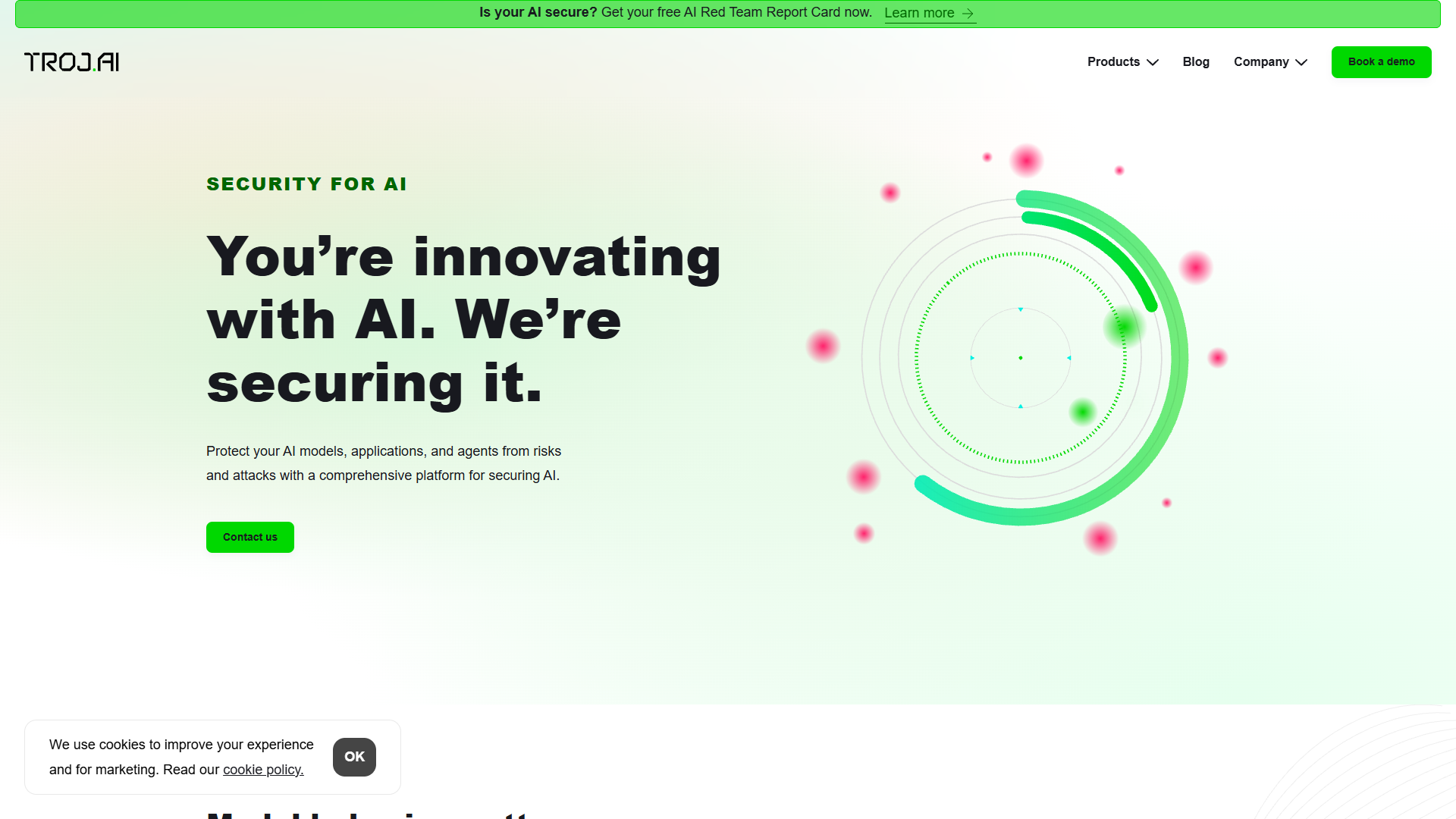1456x819 pixels.
Task: Go to the Blog page
Action: pyautogui.click(x=1196, y=62)
